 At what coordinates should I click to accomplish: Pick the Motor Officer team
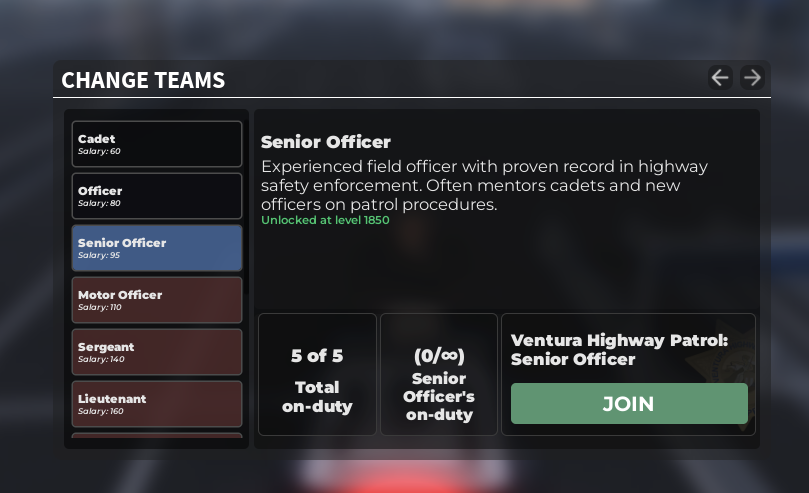157,300
